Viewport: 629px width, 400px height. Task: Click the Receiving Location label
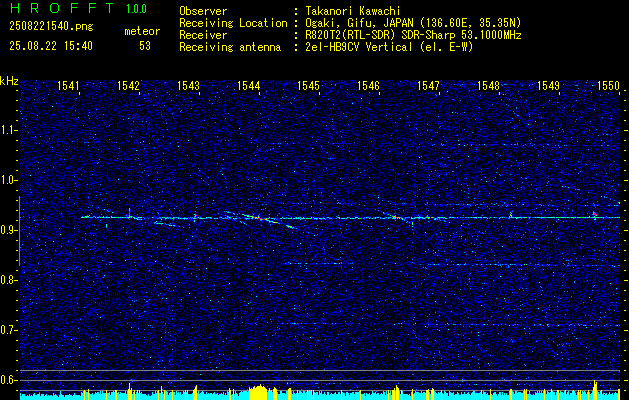click(233, 23)
